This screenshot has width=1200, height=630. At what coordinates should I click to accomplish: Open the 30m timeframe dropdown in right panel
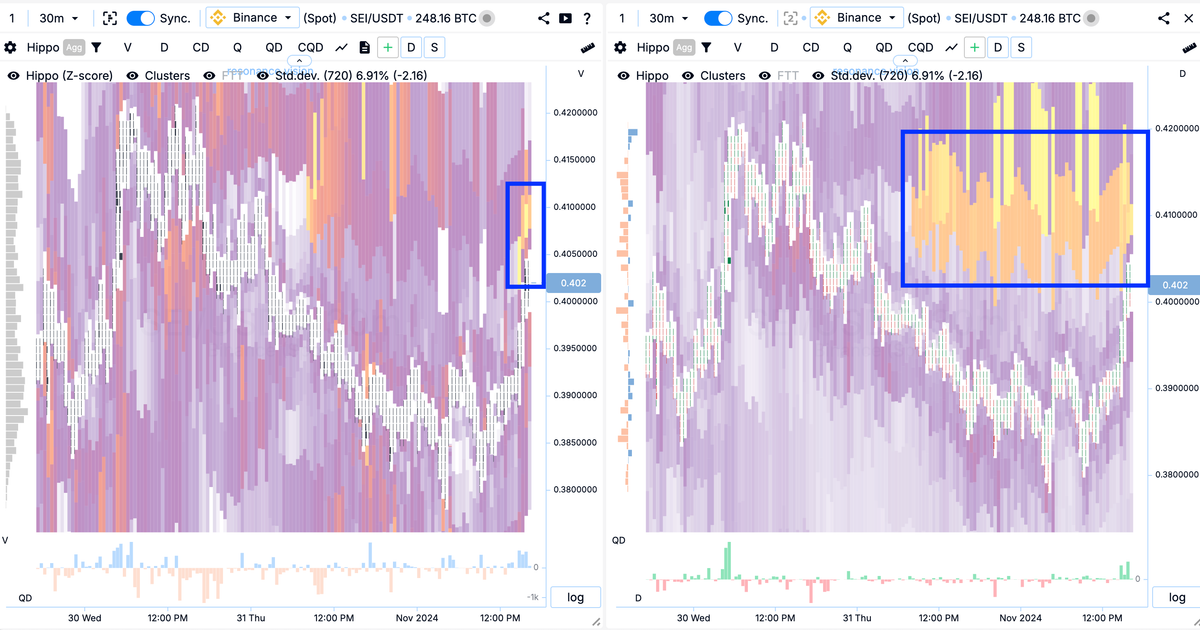click(x=668, y=18)
